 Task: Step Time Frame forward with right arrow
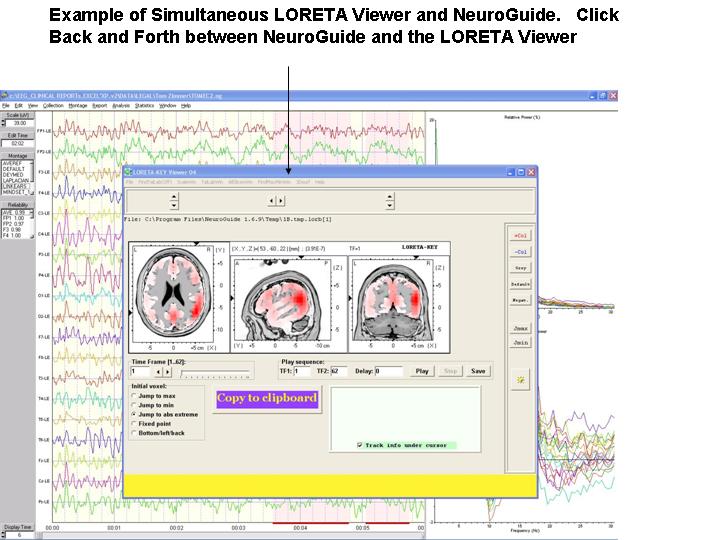click(x=168, y=371)
